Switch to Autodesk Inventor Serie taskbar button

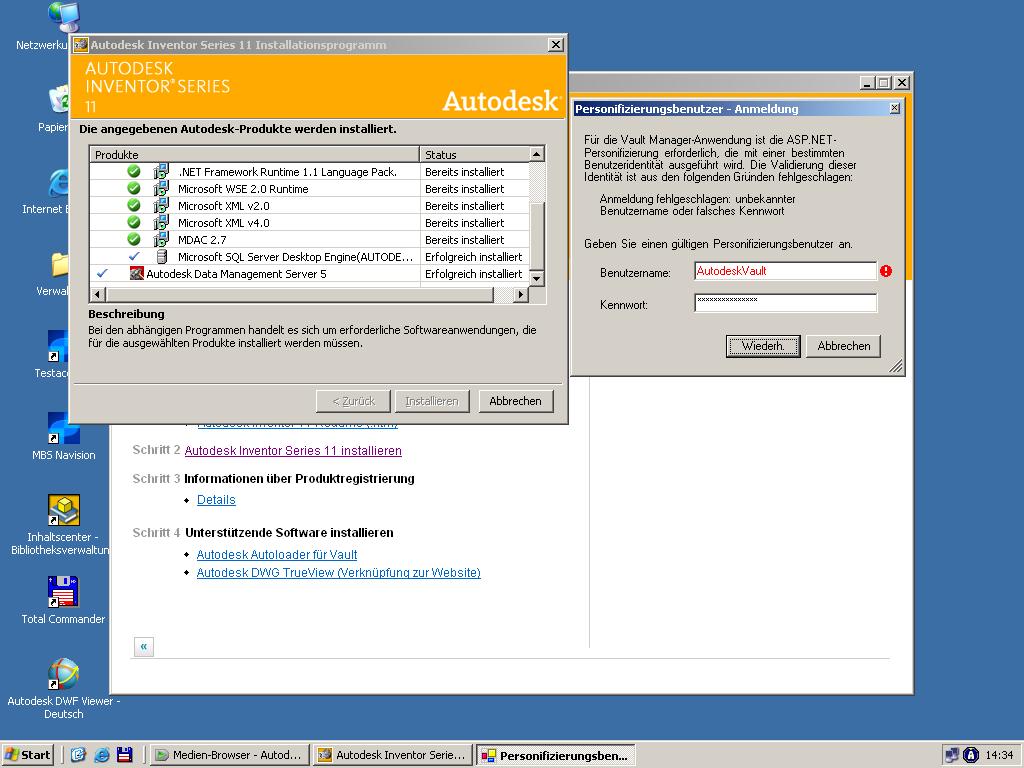(392, 755)
